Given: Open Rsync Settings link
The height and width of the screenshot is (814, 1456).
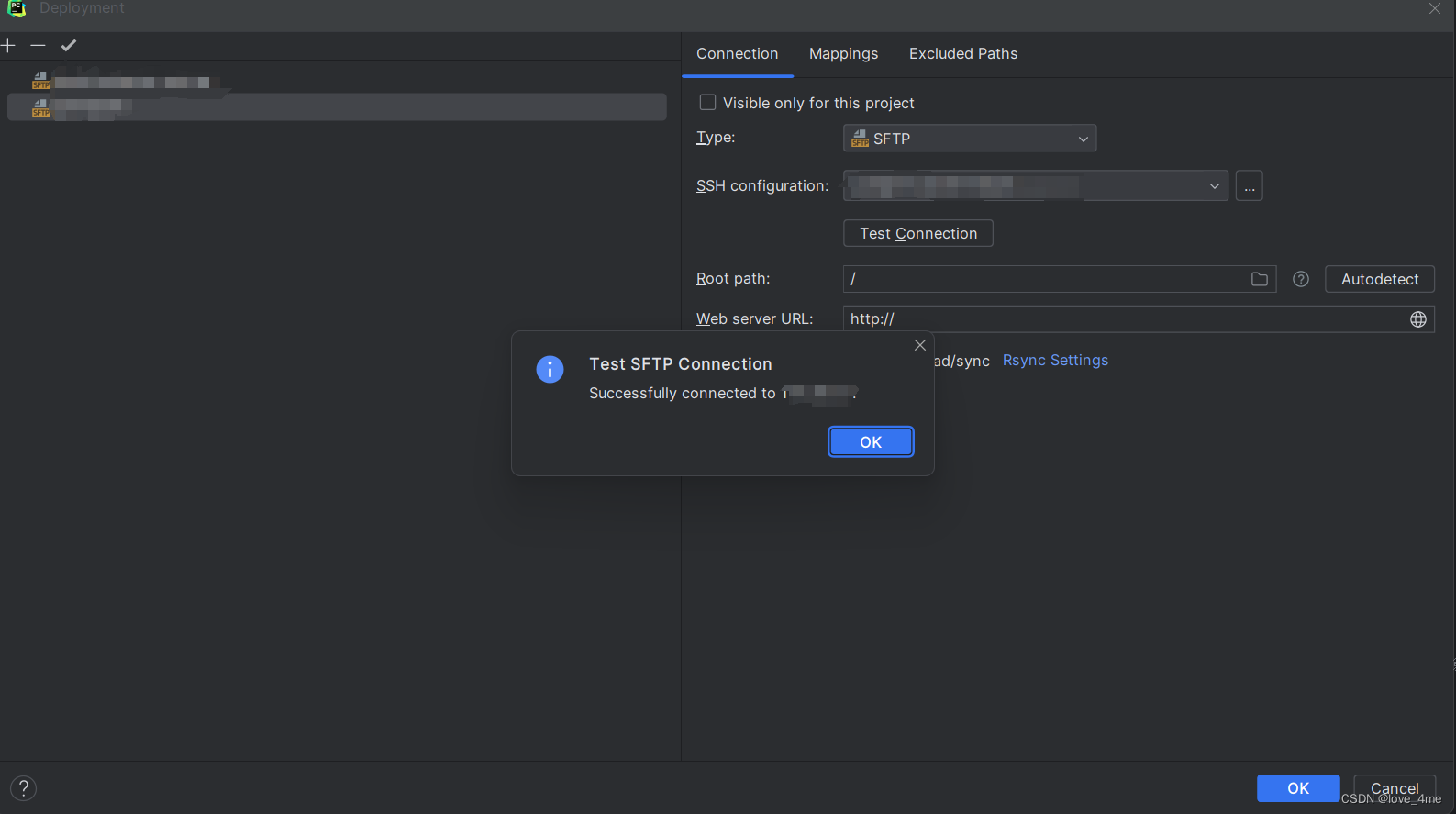Looking at the screenshot, I should pos(1055,361).
